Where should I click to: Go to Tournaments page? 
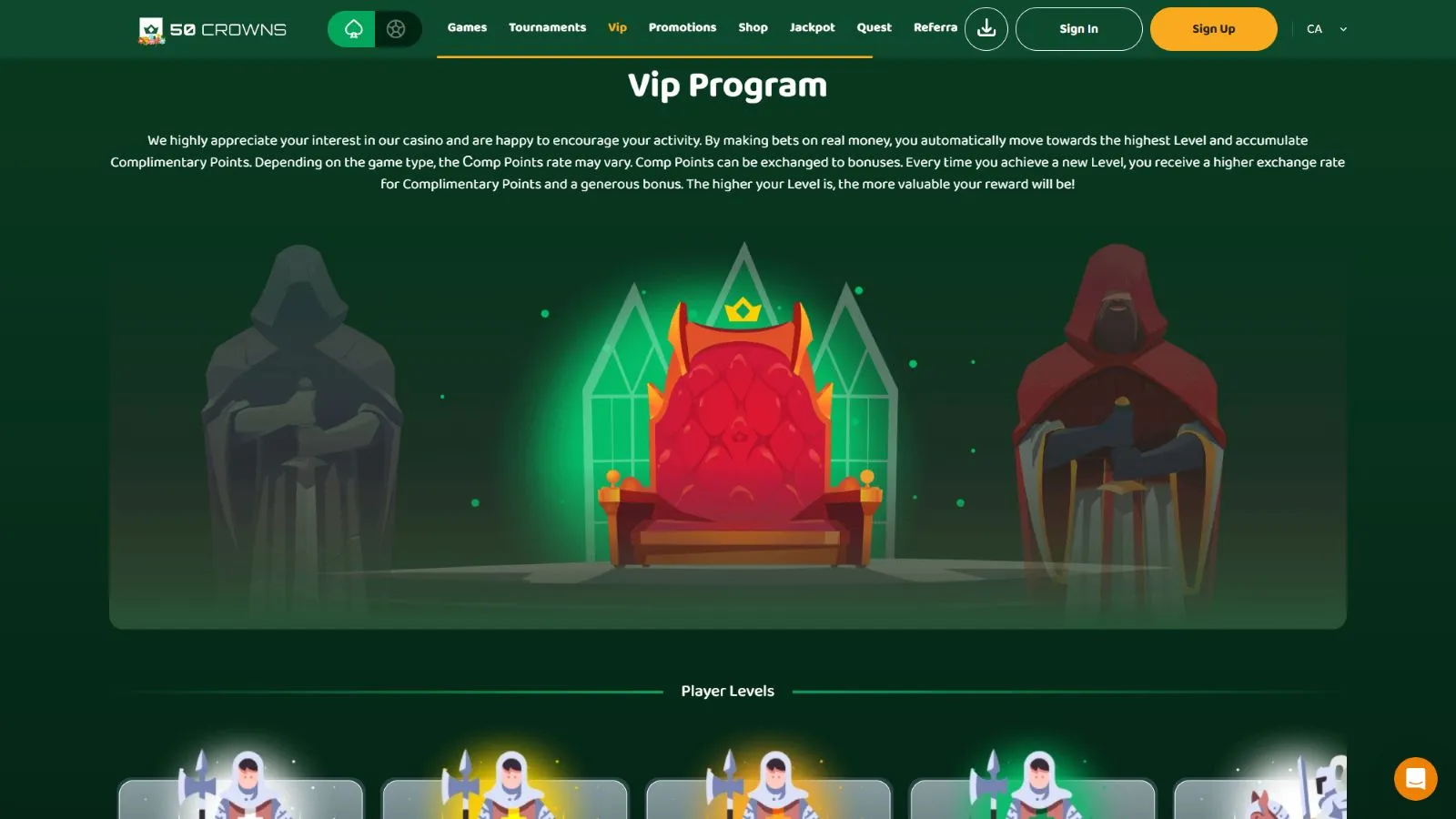pyautogui.click(x=547, y=27)
